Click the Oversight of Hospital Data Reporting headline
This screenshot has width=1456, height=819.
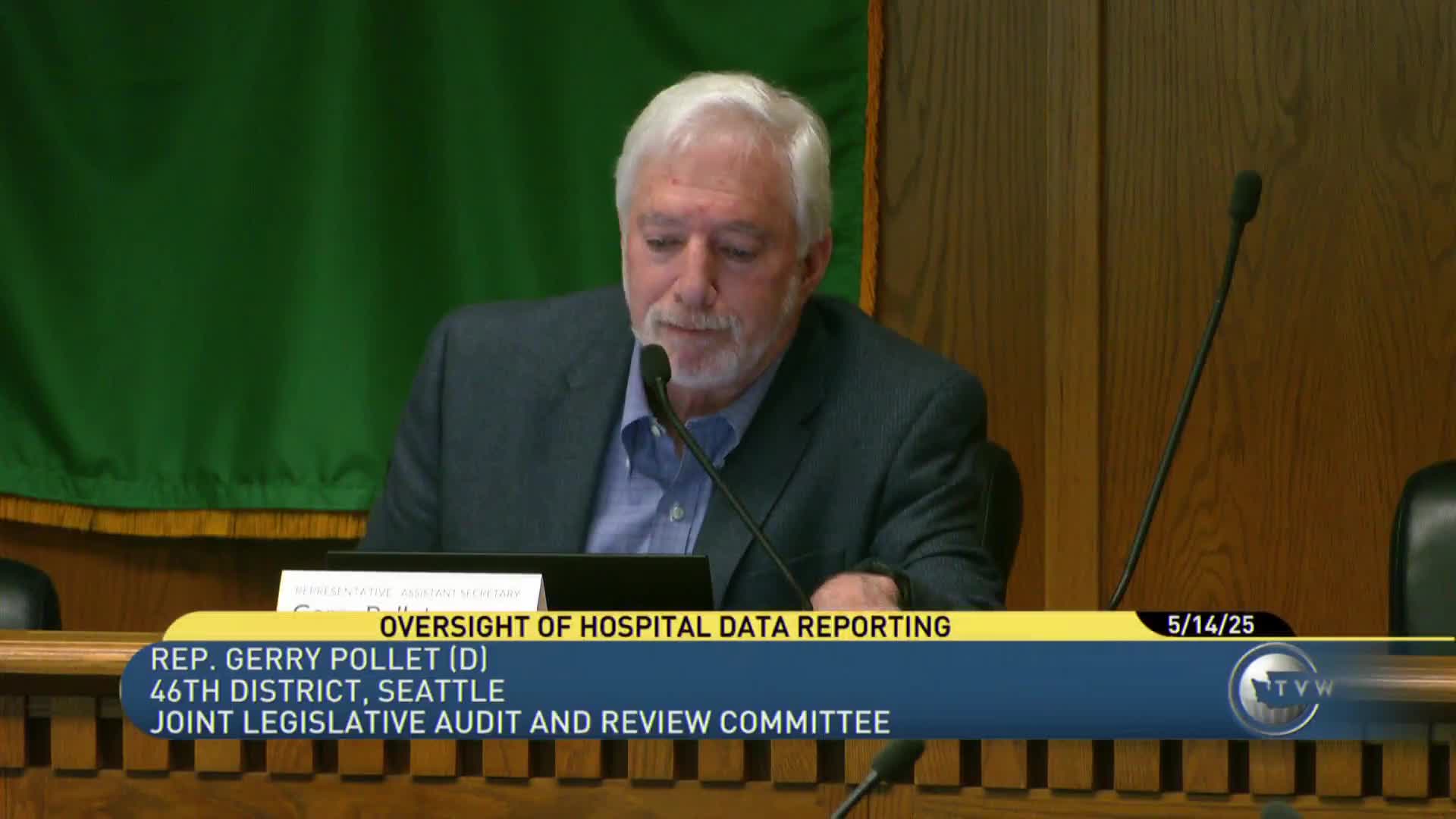(664, 626)
